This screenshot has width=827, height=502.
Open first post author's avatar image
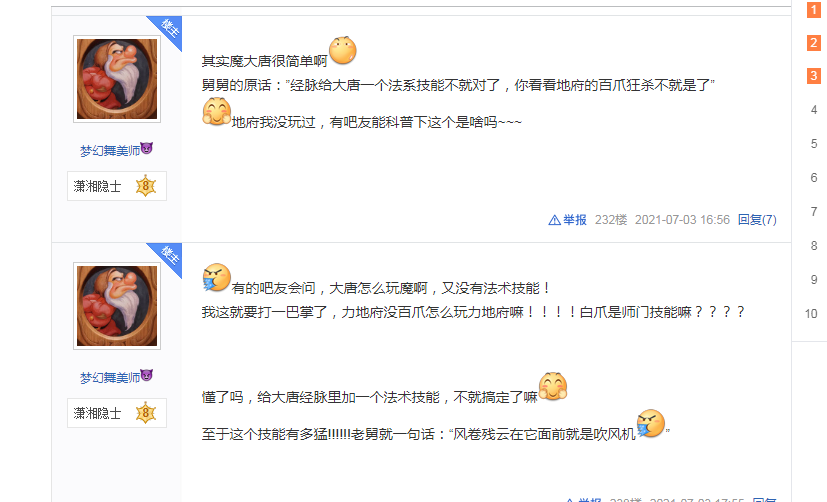click(117, 79)
